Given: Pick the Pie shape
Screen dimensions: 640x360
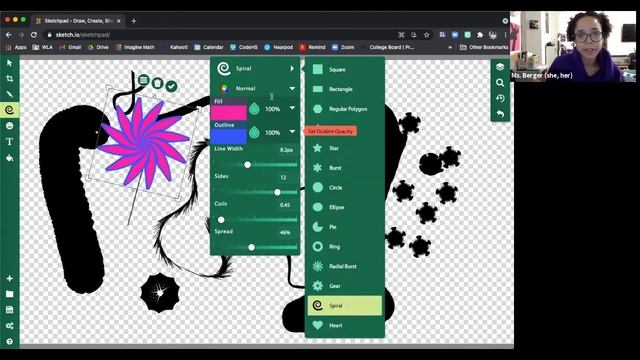Looking at the screenshot, I should (x=345, y=227).
